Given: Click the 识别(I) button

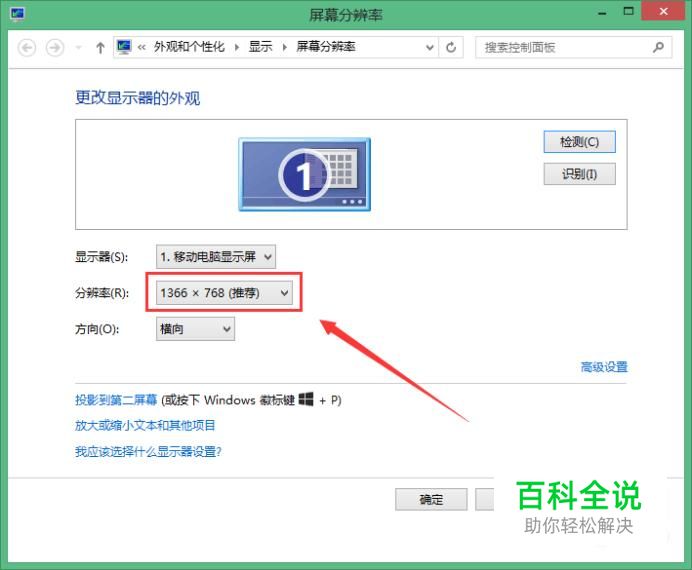Looking at the screenshot, I should (x=579, y=174).
